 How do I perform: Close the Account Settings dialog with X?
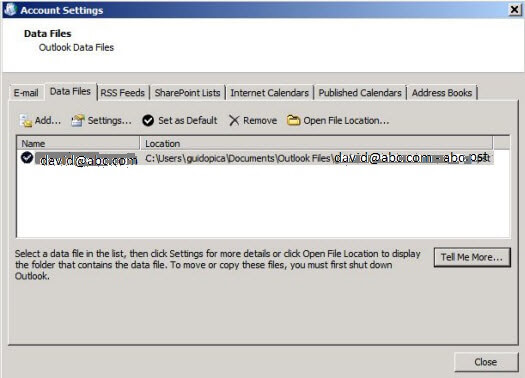click(x=515, y=10)
